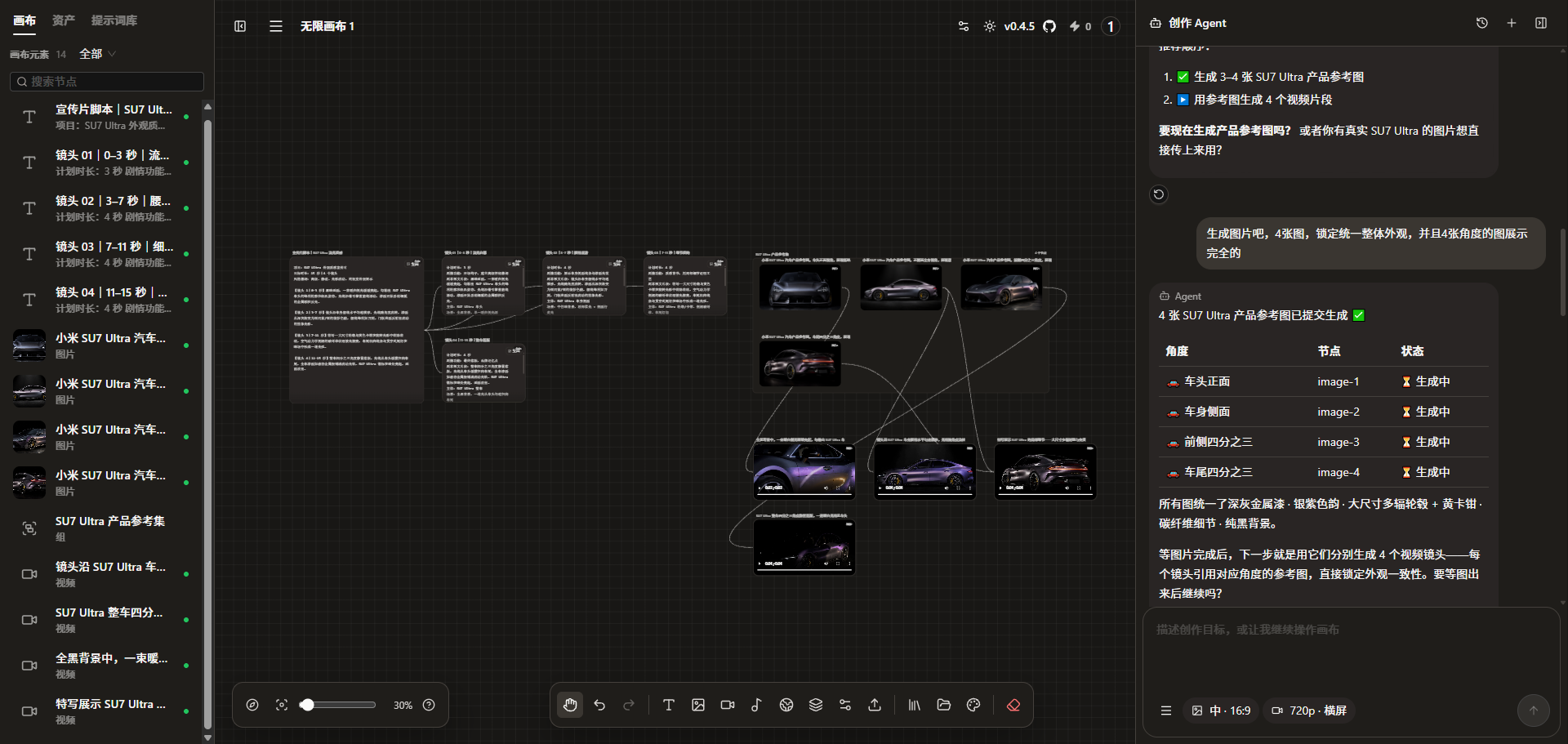Viewport: 1568px width, 744px height.
Task: Focus the 搜索节点 search field
Action: (x=107, y=82)
